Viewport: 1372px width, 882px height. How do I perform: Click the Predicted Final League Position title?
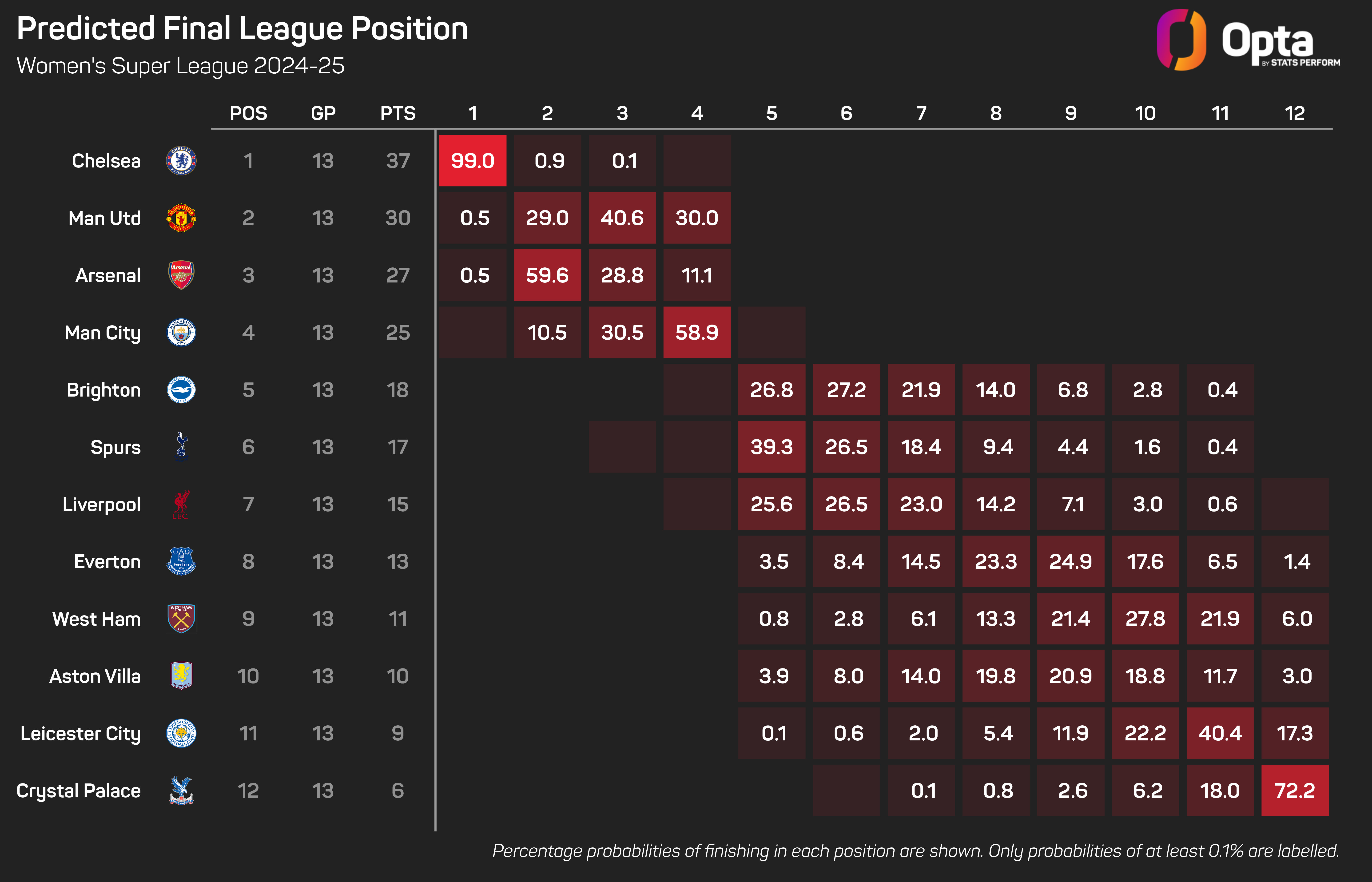[x=242, y=29]
